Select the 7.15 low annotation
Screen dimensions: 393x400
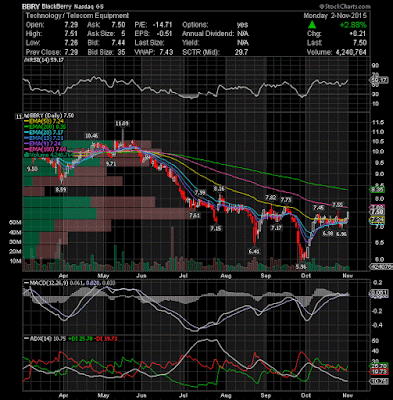pos(216,229)
